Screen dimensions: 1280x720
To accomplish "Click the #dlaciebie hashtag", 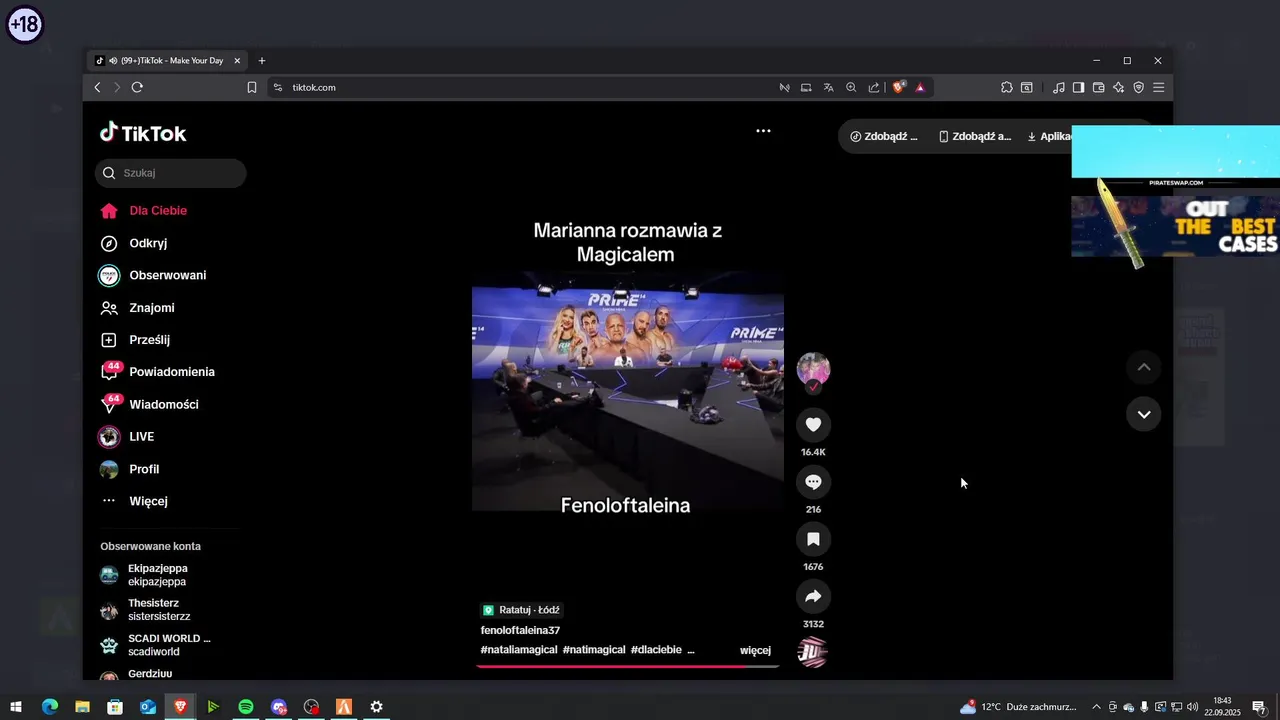I will pos(656,650).
